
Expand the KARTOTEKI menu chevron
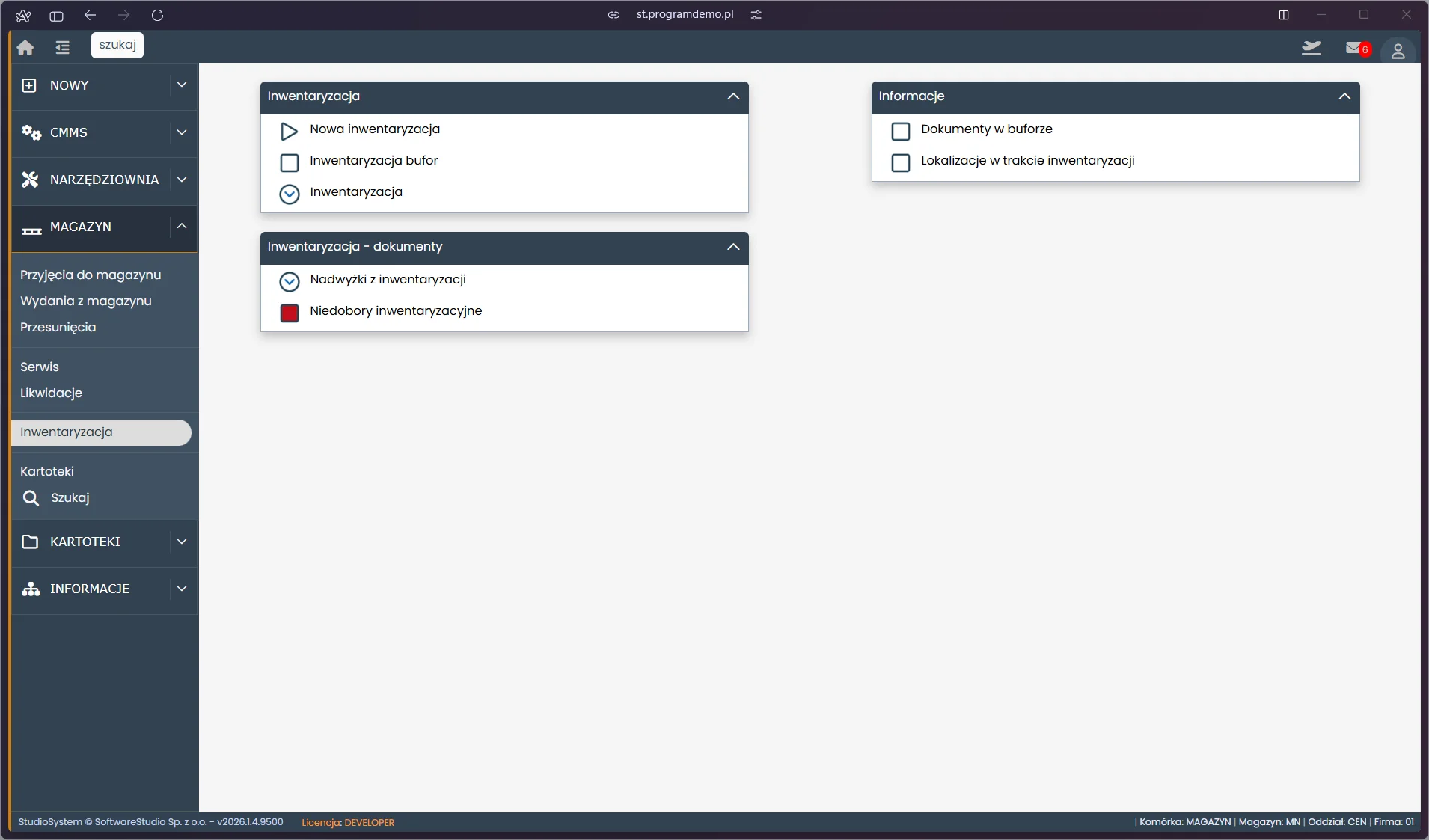(x=182, y=542)
